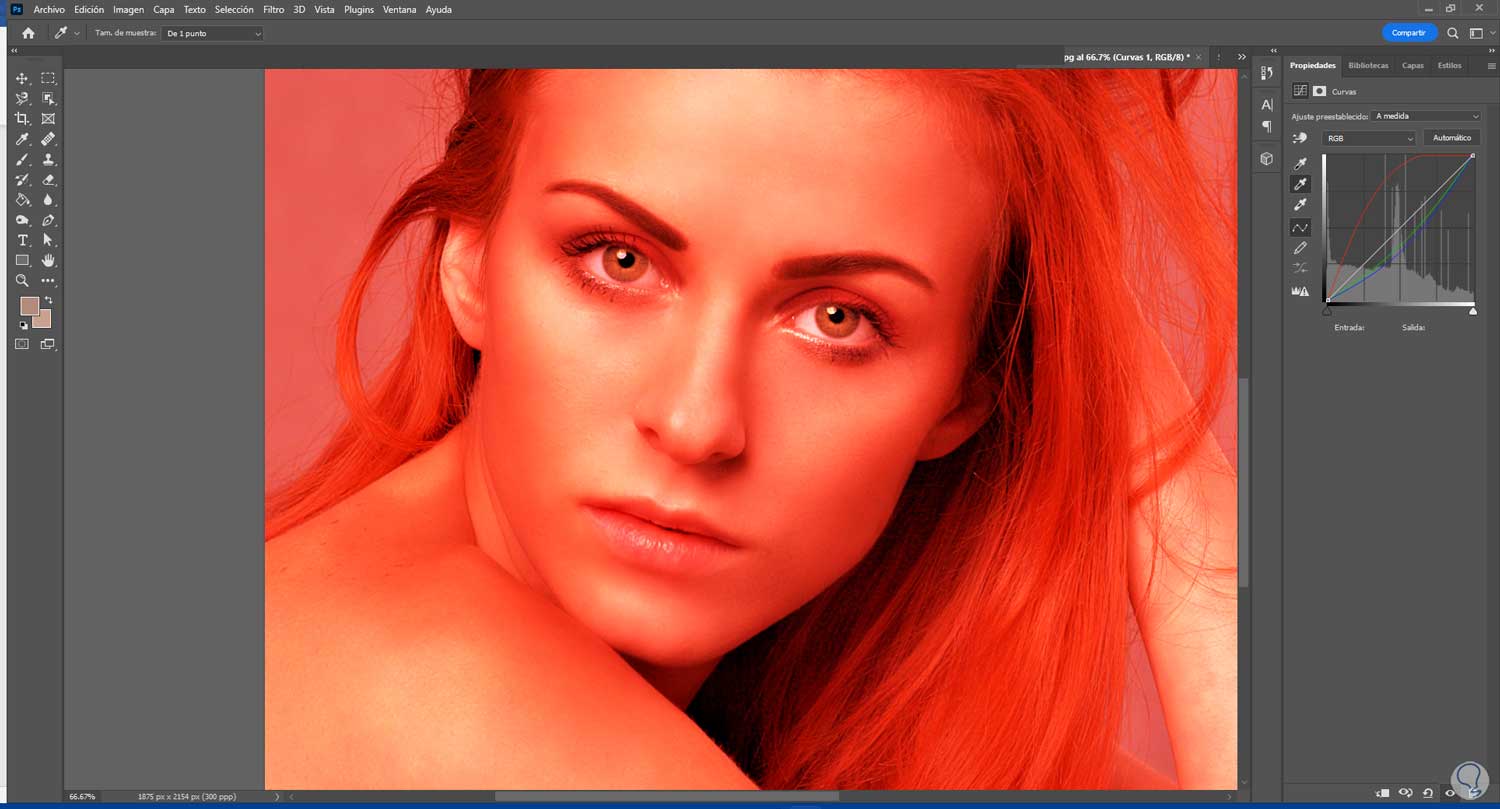Select the Frame tool

tap(48, 119)
